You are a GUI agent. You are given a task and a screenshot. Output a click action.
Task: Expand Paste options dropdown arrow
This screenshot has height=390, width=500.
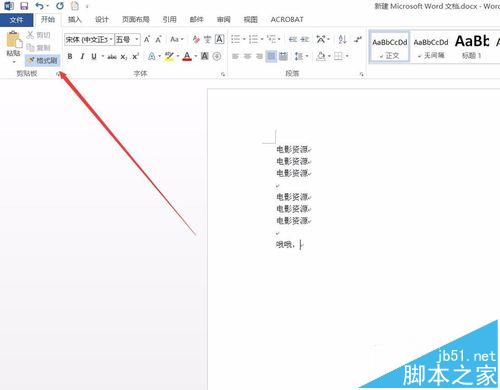(x=14, y=62)
